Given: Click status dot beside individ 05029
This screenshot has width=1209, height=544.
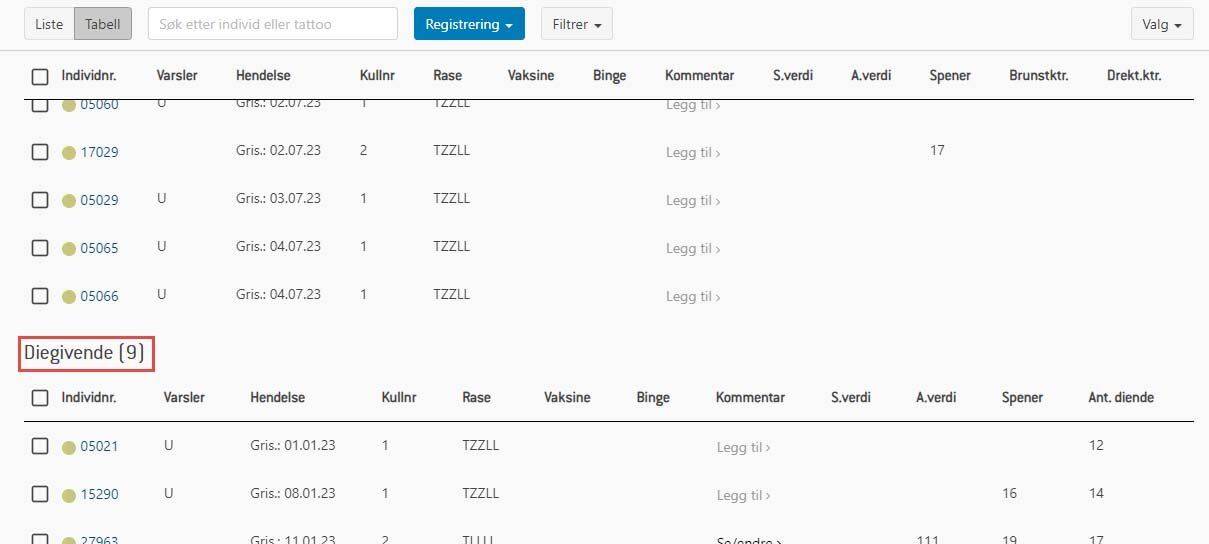Looking at the screenshot, I should pyautogui.click(x=69, y=201).
